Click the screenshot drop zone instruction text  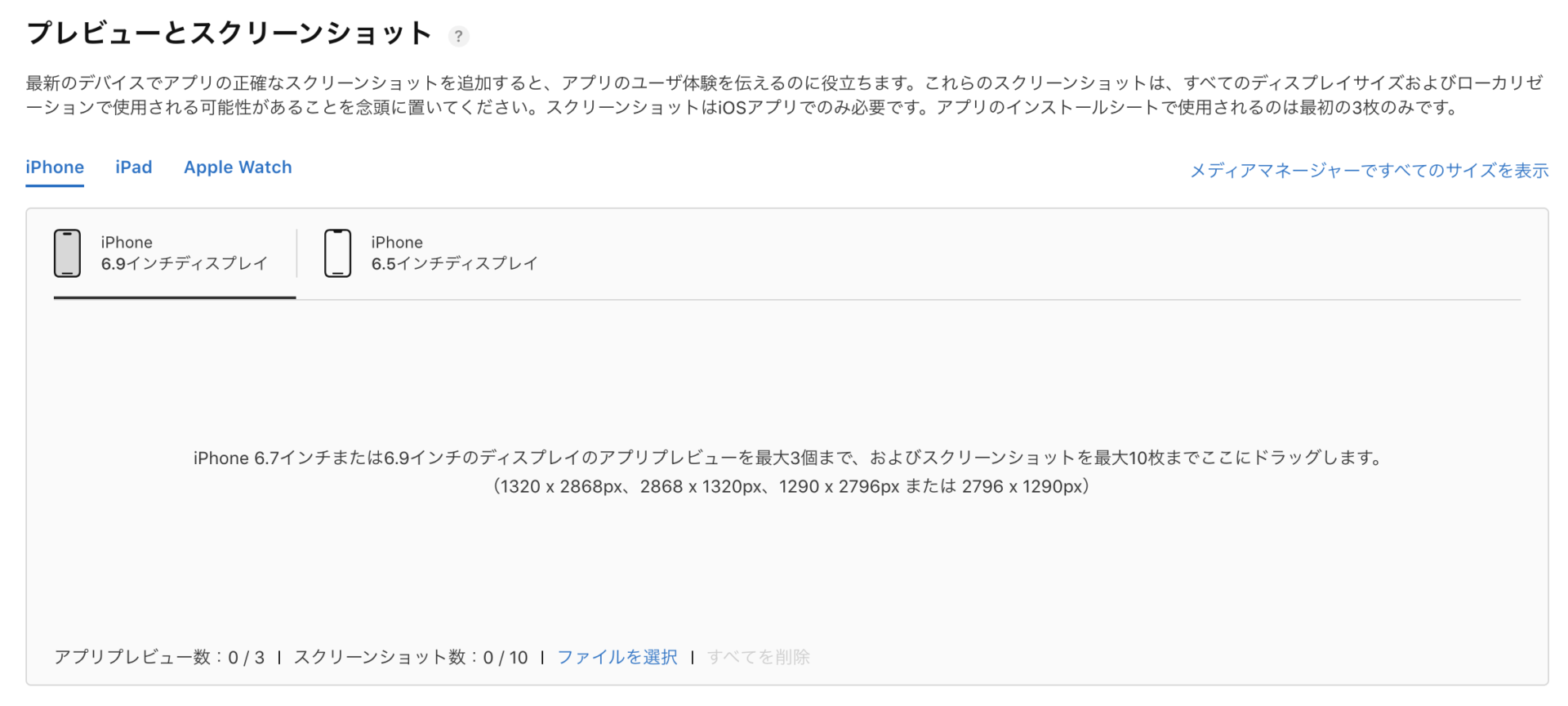pyautogui.click(x=790, y=458)
